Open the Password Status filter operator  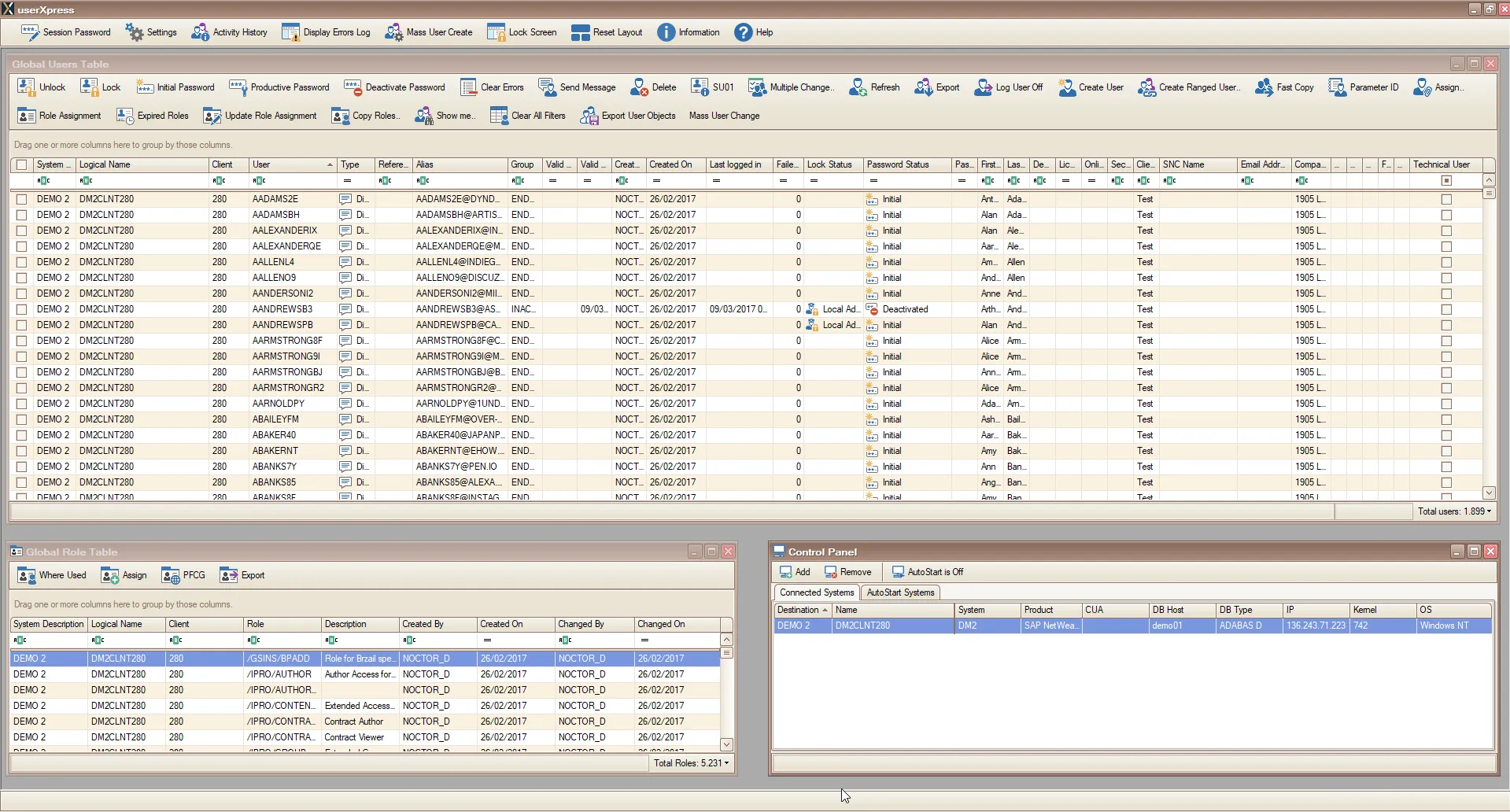[872, 180]
